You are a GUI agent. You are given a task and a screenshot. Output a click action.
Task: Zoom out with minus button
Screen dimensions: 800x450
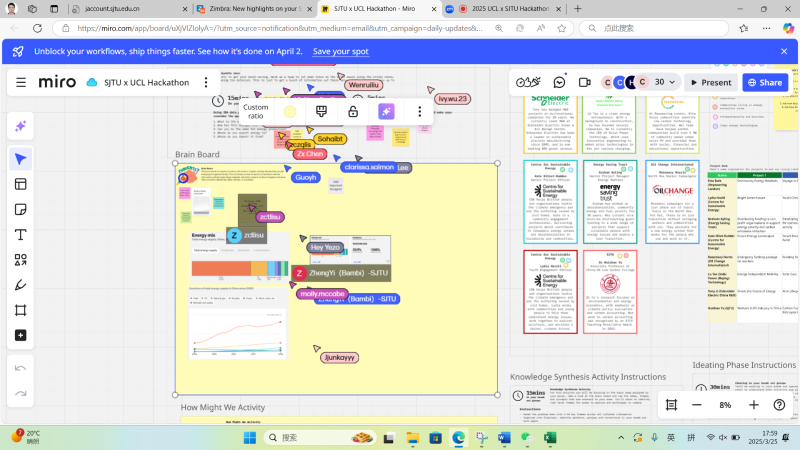click(x=697, y=405)
